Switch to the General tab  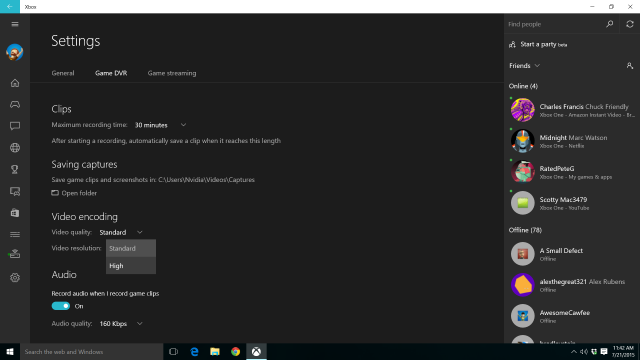[x=63, y=73]
